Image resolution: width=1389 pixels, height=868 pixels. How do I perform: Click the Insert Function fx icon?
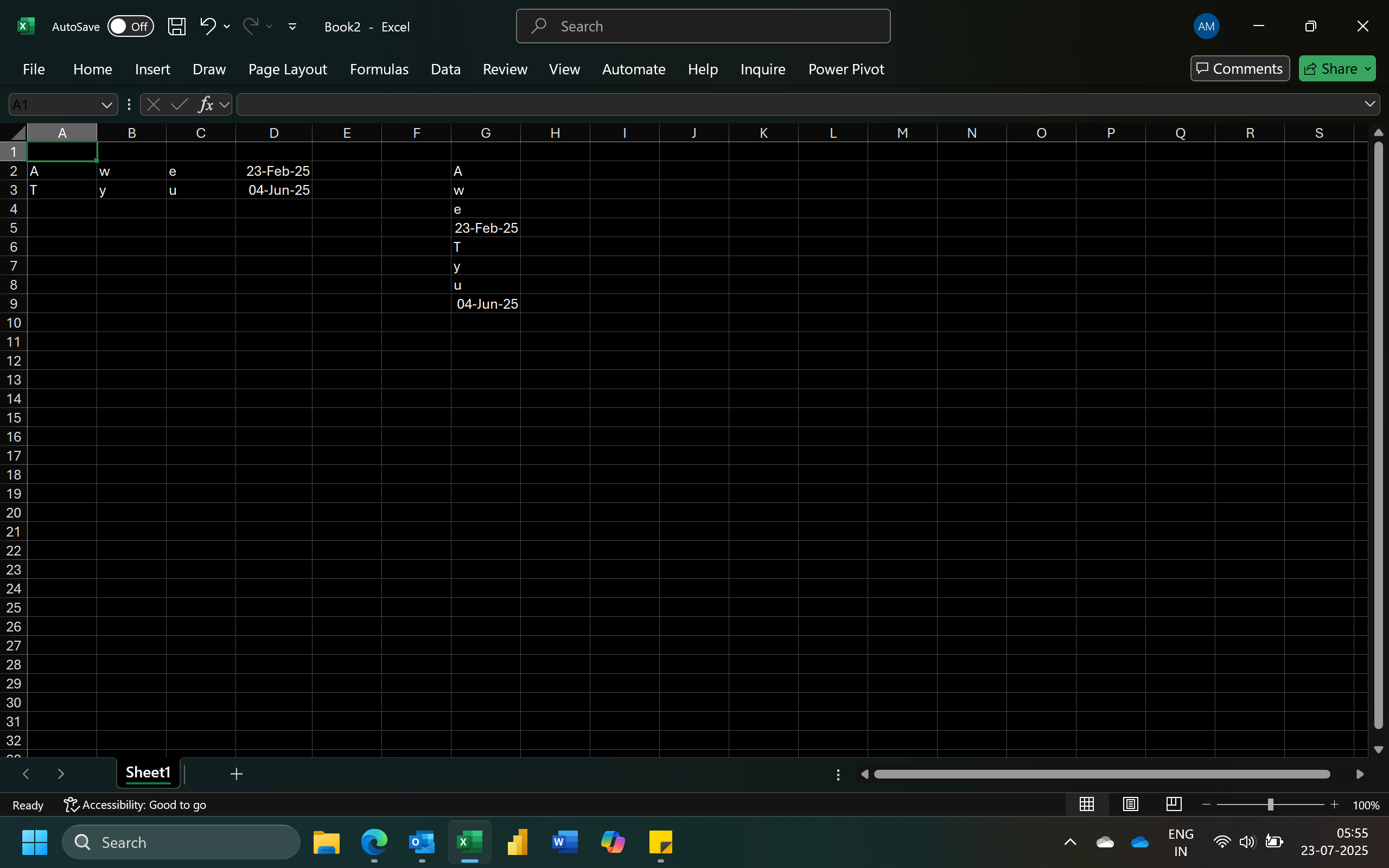click(206, 105)
